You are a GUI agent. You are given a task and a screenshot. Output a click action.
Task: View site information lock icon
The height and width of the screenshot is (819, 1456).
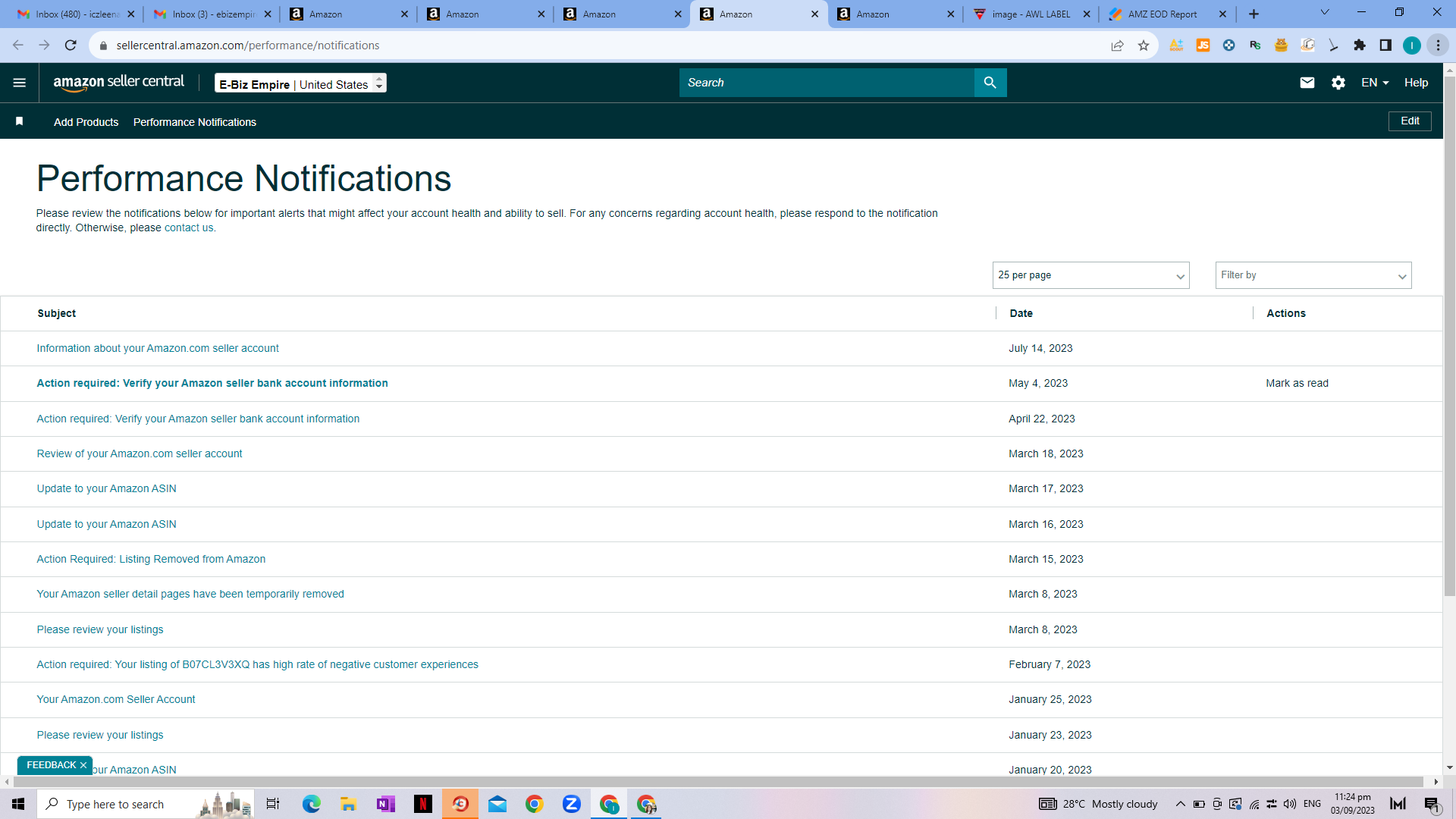(x=104, y=45)
